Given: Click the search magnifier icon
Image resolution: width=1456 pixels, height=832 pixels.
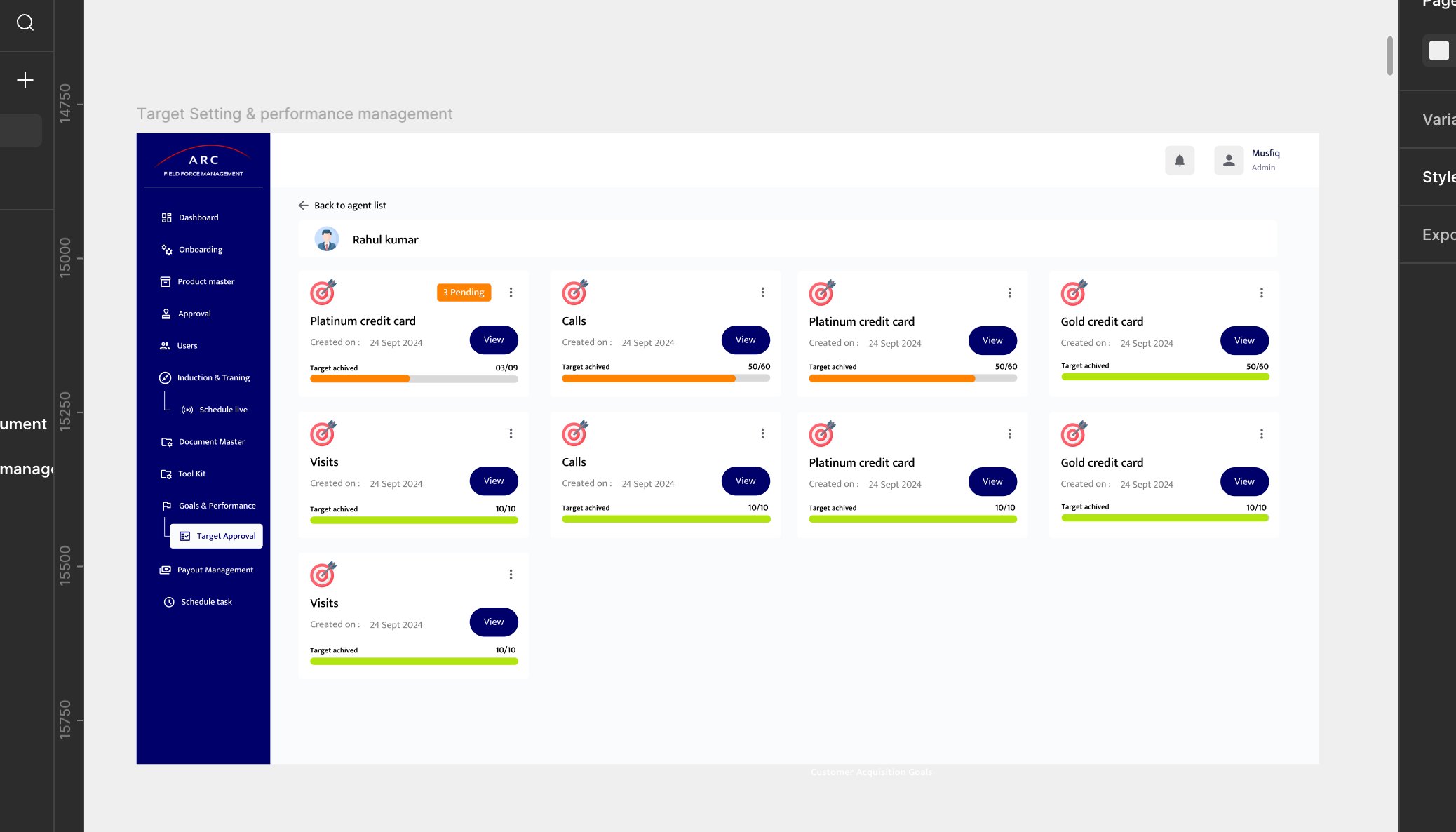Looking at the screenshot, I should click(x=25, y=23).
